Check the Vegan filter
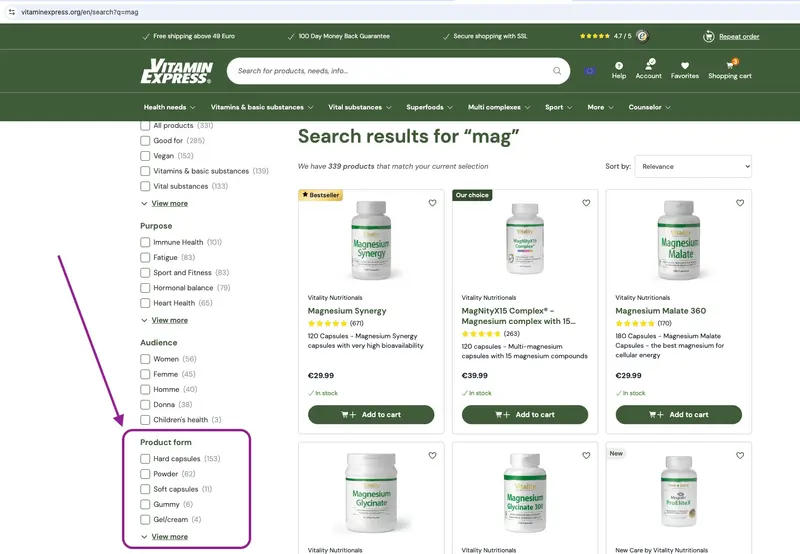Screen dimensions: 800x554 [145, 156]
